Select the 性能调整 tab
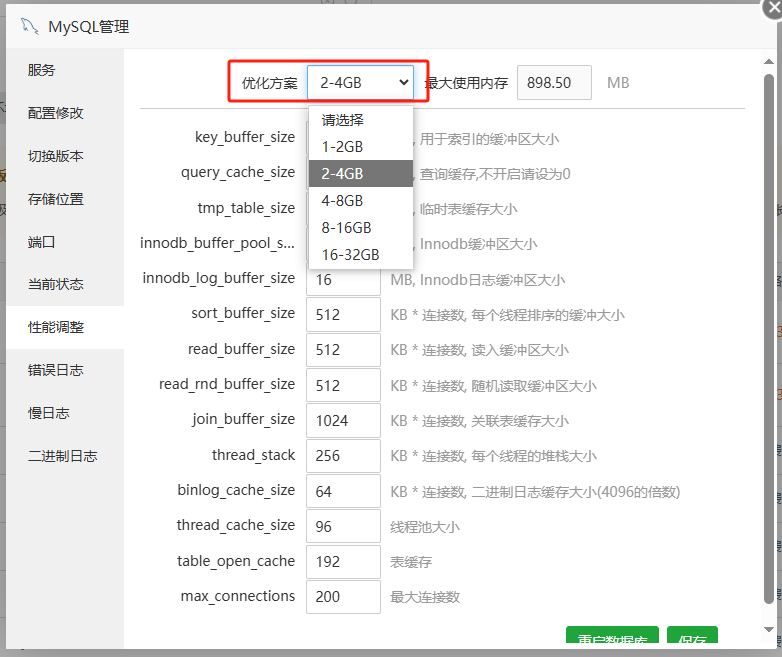 [65, 327]
